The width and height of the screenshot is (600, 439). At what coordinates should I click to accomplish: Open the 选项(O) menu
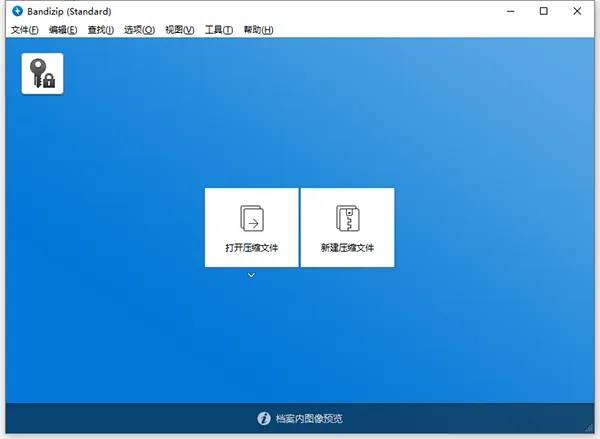point(139,30)
